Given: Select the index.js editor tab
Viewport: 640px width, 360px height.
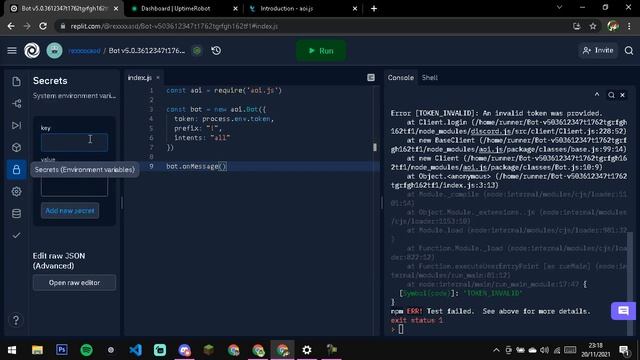Looking at the screenshot, I should 140,78.
